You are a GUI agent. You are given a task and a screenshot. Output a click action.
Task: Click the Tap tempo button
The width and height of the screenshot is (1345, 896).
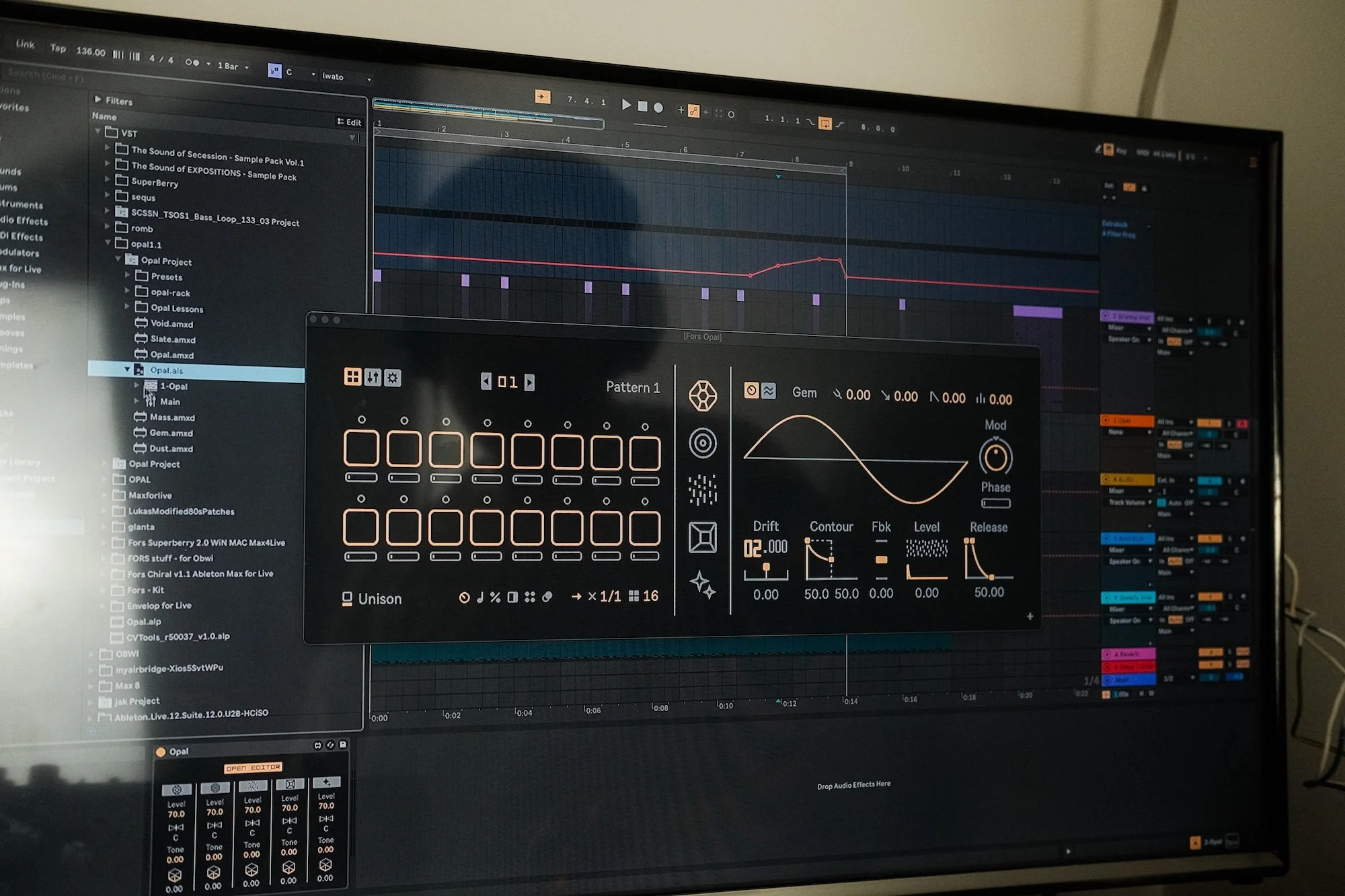(58, 48)
